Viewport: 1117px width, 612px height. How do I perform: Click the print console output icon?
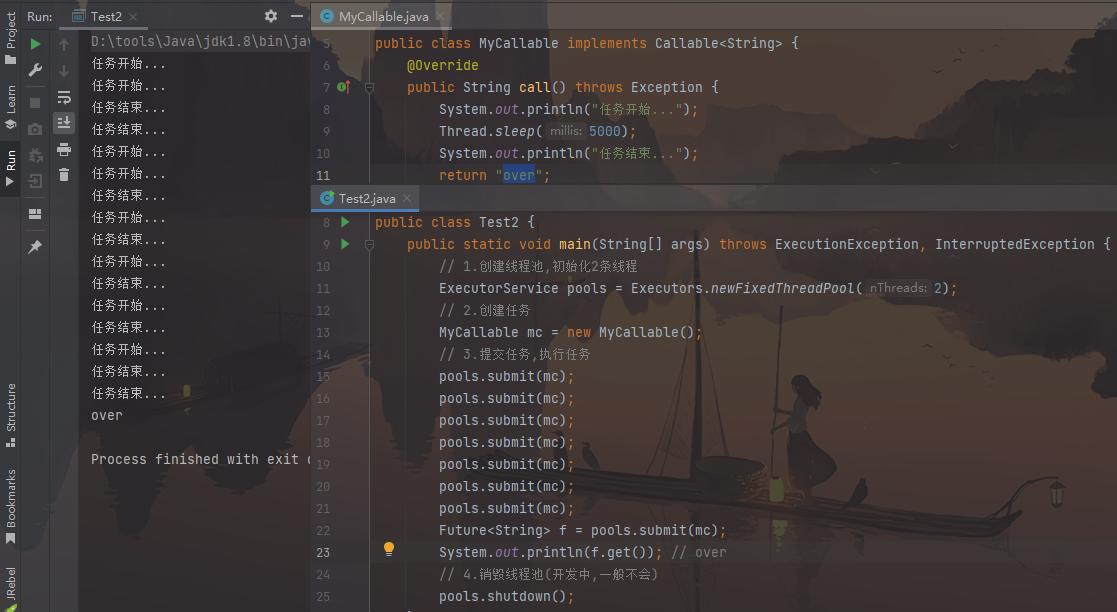click(64, 149)
